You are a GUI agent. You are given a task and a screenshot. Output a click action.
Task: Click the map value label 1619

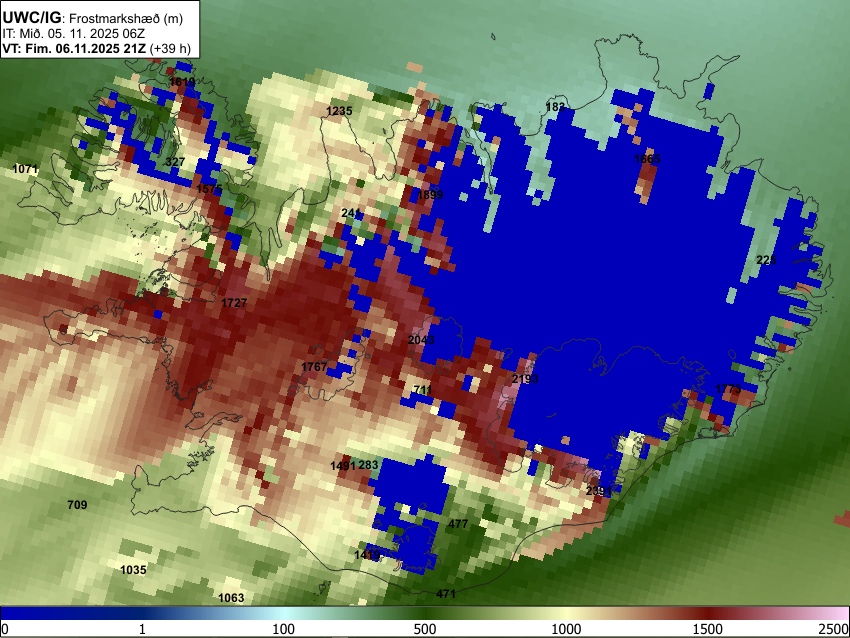[x=182, y=82]
